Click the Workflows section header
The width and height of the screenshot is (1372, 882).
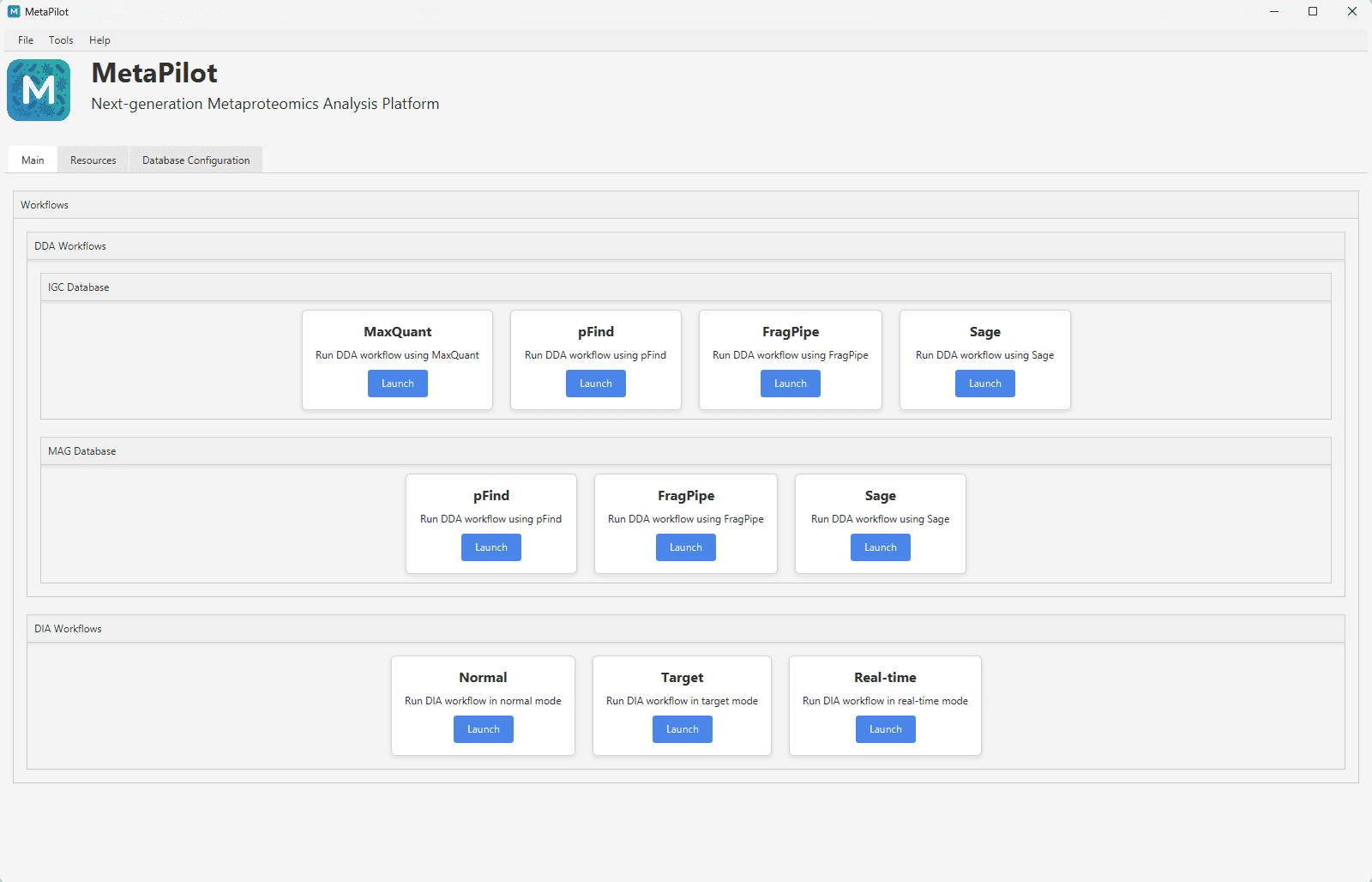45,204
